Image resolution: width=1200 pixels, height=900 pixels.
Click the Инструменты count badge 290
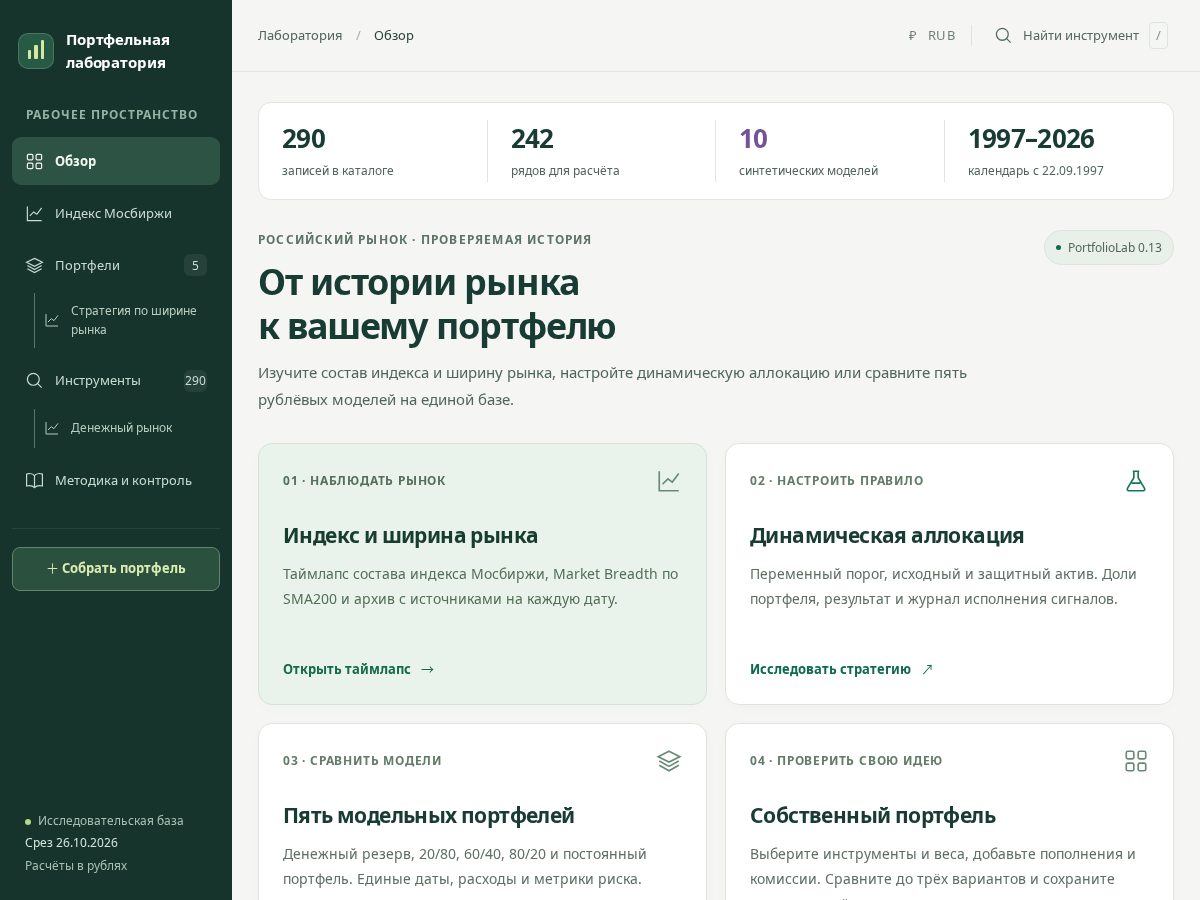point(195,380)
